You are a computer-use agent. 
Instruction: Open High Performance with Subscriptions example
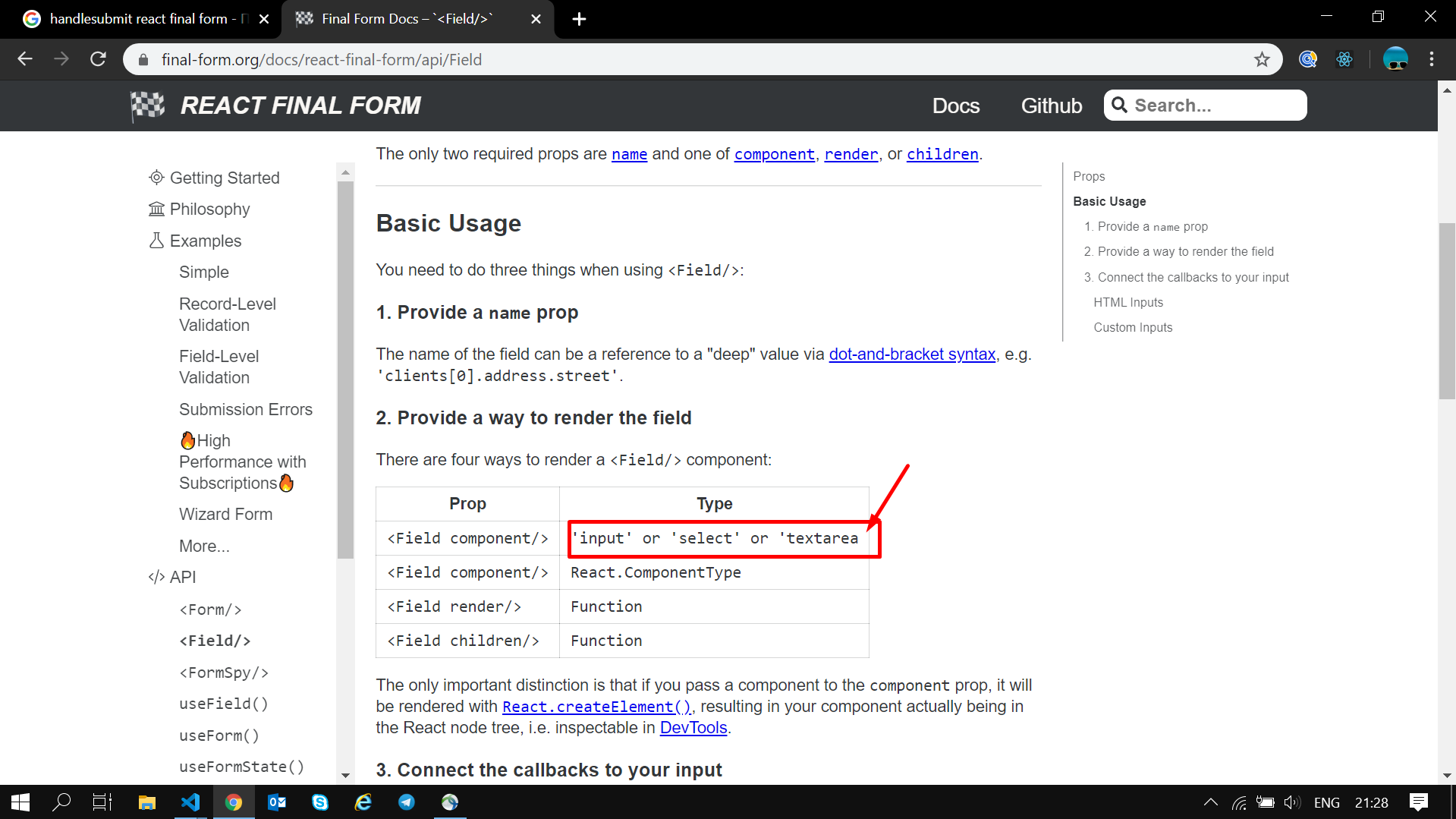tap(243, 461)
